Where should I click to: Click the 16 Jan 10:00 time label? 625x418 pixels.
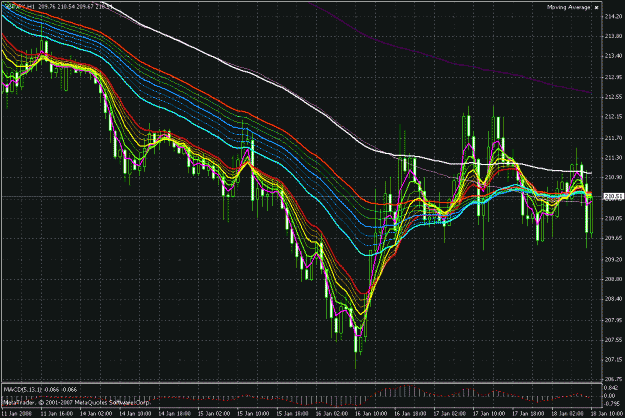click(x=371, y=414)
